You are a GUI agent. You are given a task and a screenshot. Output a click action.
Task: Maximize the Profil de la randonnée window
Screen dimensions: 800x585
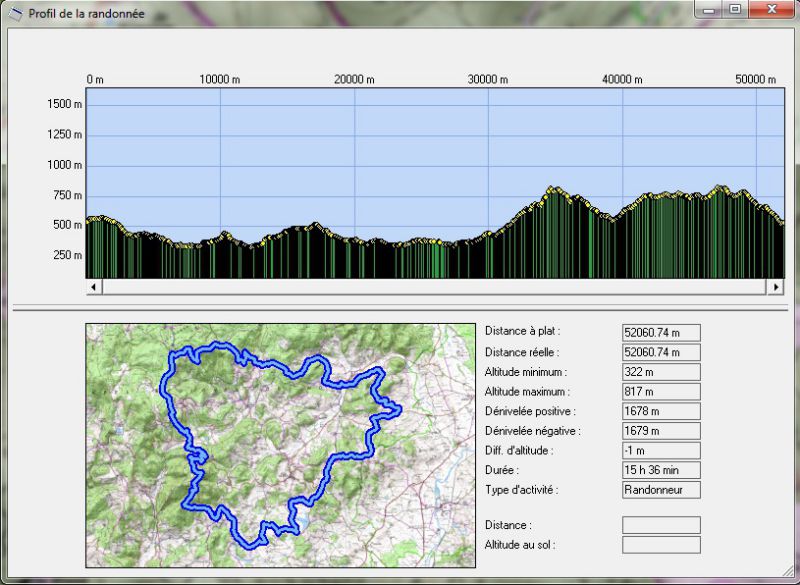[735, 10]
